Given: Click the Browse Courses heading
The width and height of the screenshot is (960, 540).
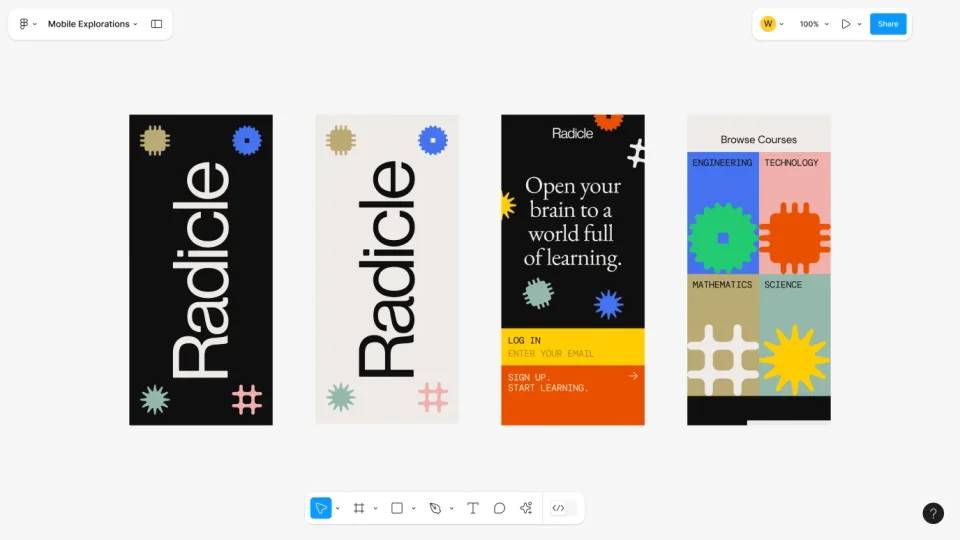Looking at the screenshot, I should pos(759,140).
